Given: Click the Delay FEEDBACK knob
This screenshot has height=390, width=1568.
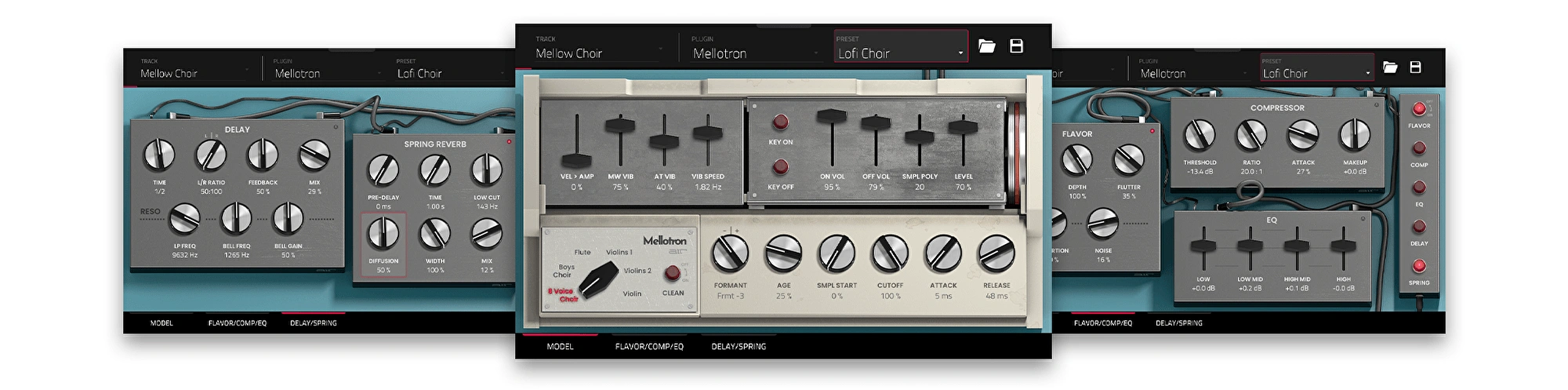Looking at the screenshot, I should pyautogui.click(x=263, y=155).
